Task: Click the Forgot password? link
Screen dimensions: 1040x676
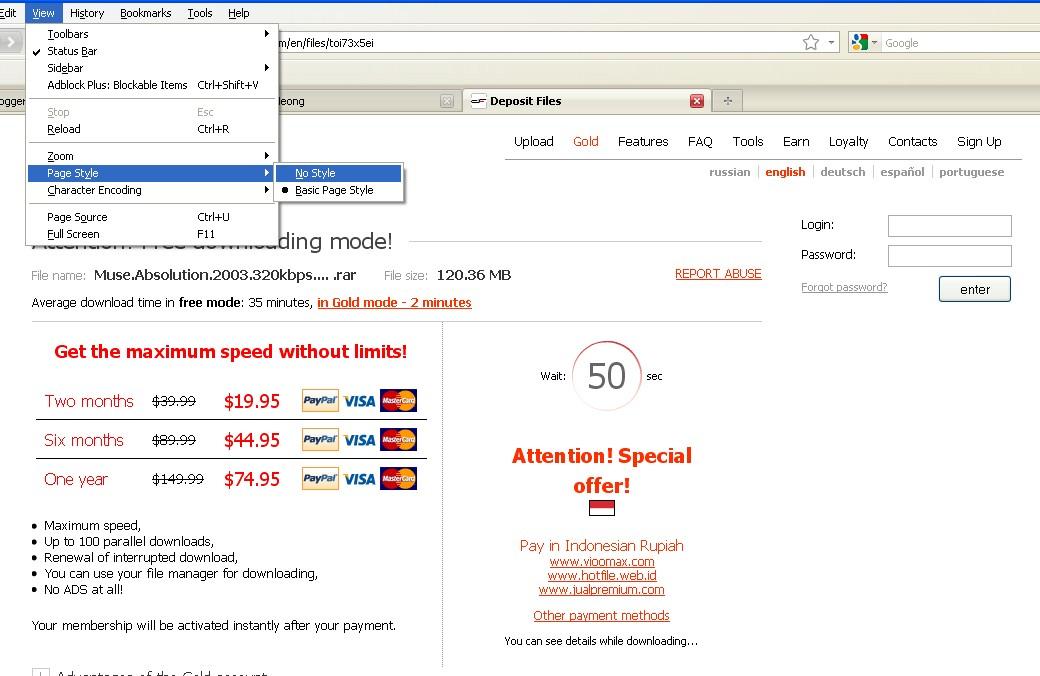Action: pos(844,287)
